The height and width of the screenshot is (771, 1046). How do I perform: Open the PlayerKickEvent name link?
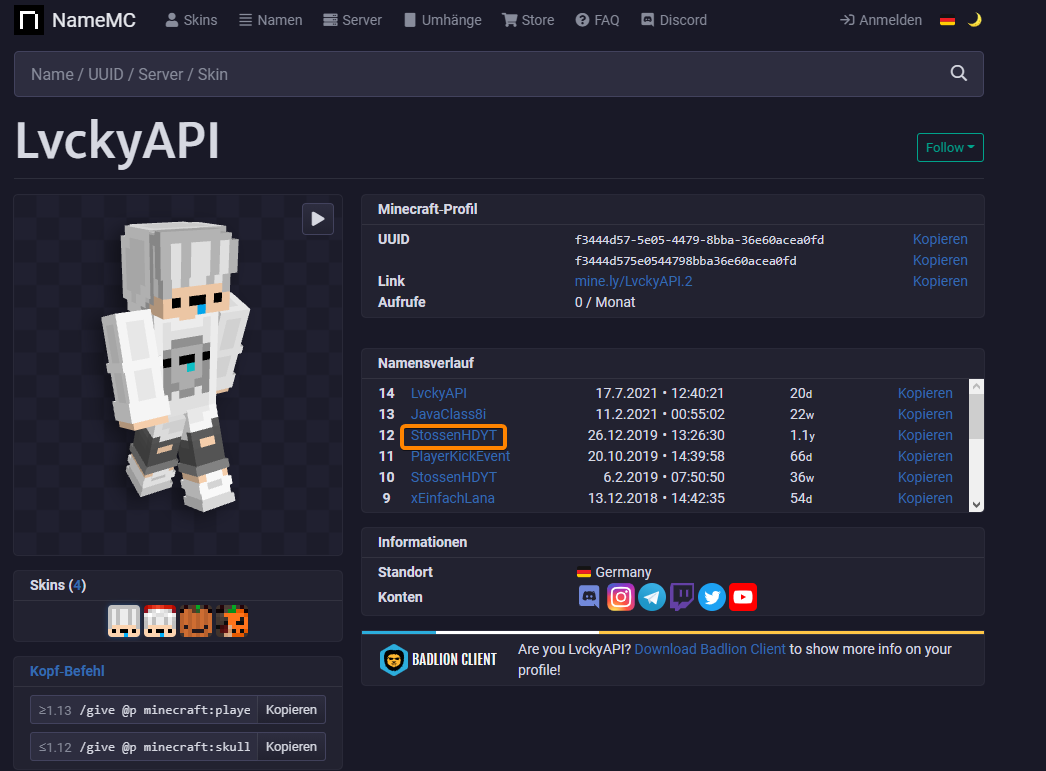(460, 456)
